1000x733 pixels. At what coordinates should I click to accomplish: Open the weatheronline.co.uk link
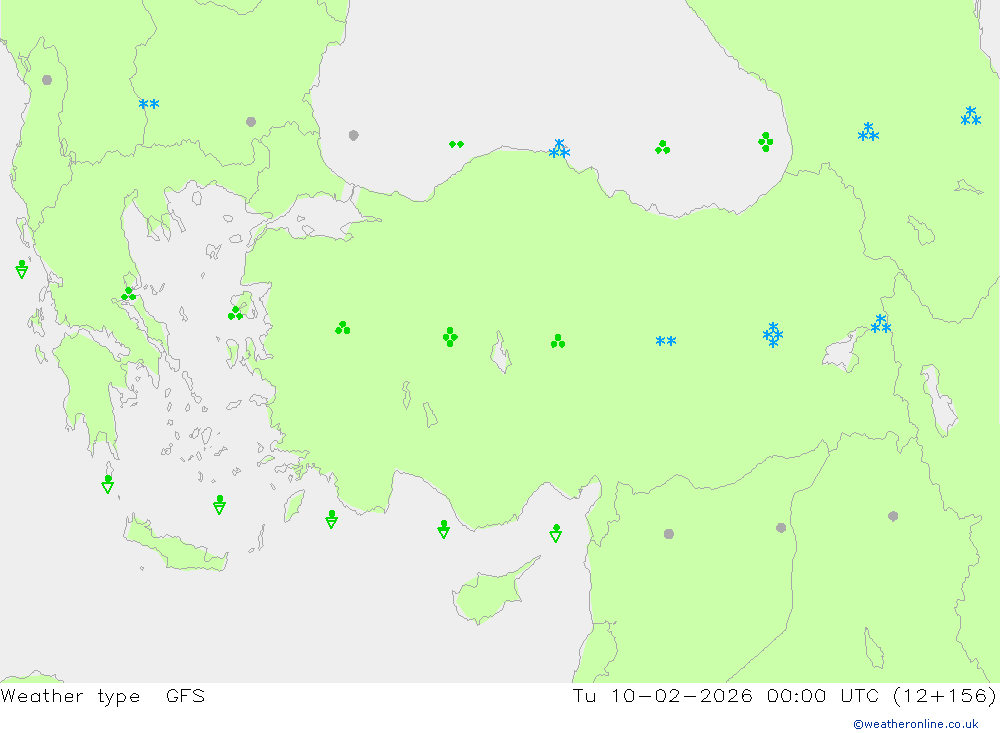coord(916,724)
